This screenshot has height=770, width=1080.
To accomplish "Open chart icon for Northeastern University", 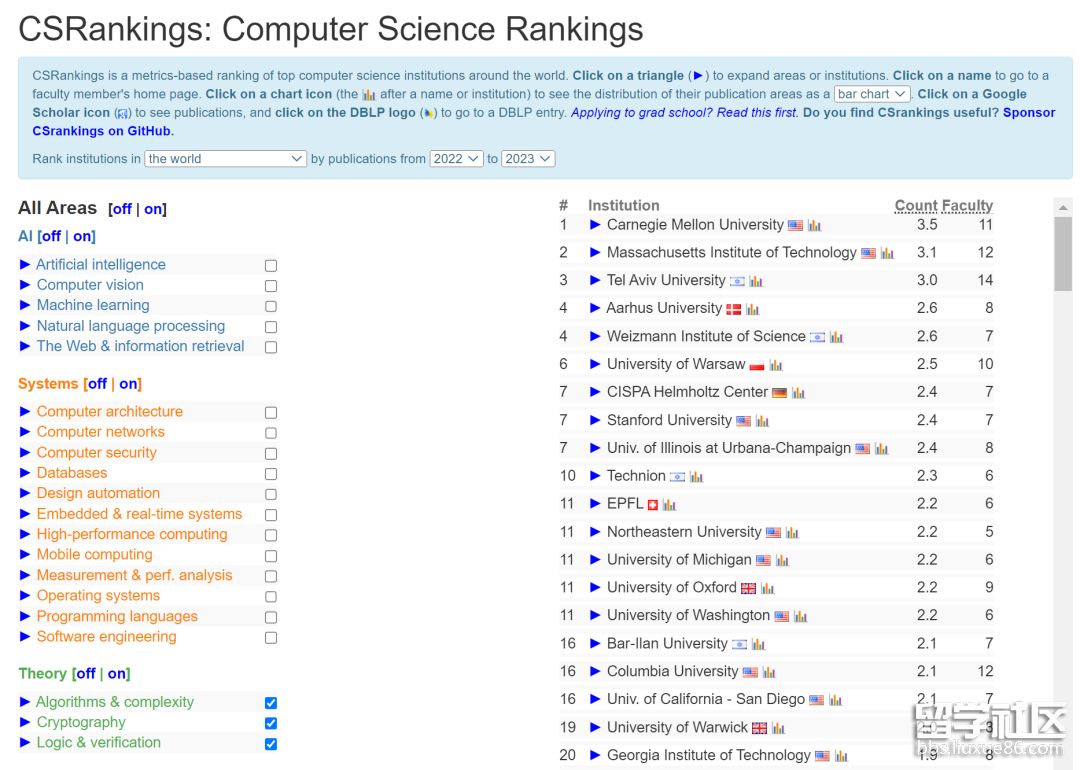I will [793, 532].
